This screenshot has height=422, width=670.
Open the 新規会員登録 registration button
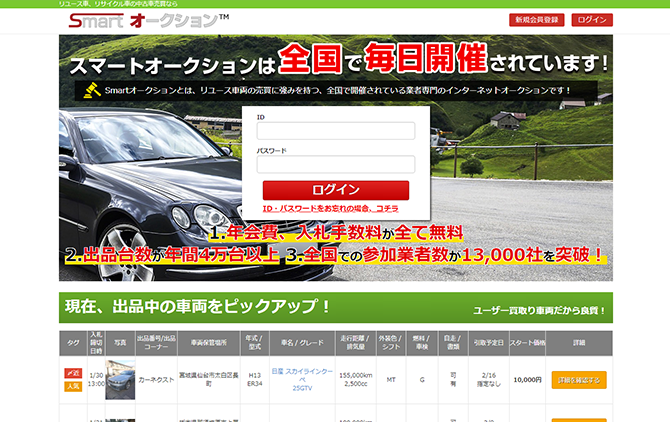click(x=537, y=20)
